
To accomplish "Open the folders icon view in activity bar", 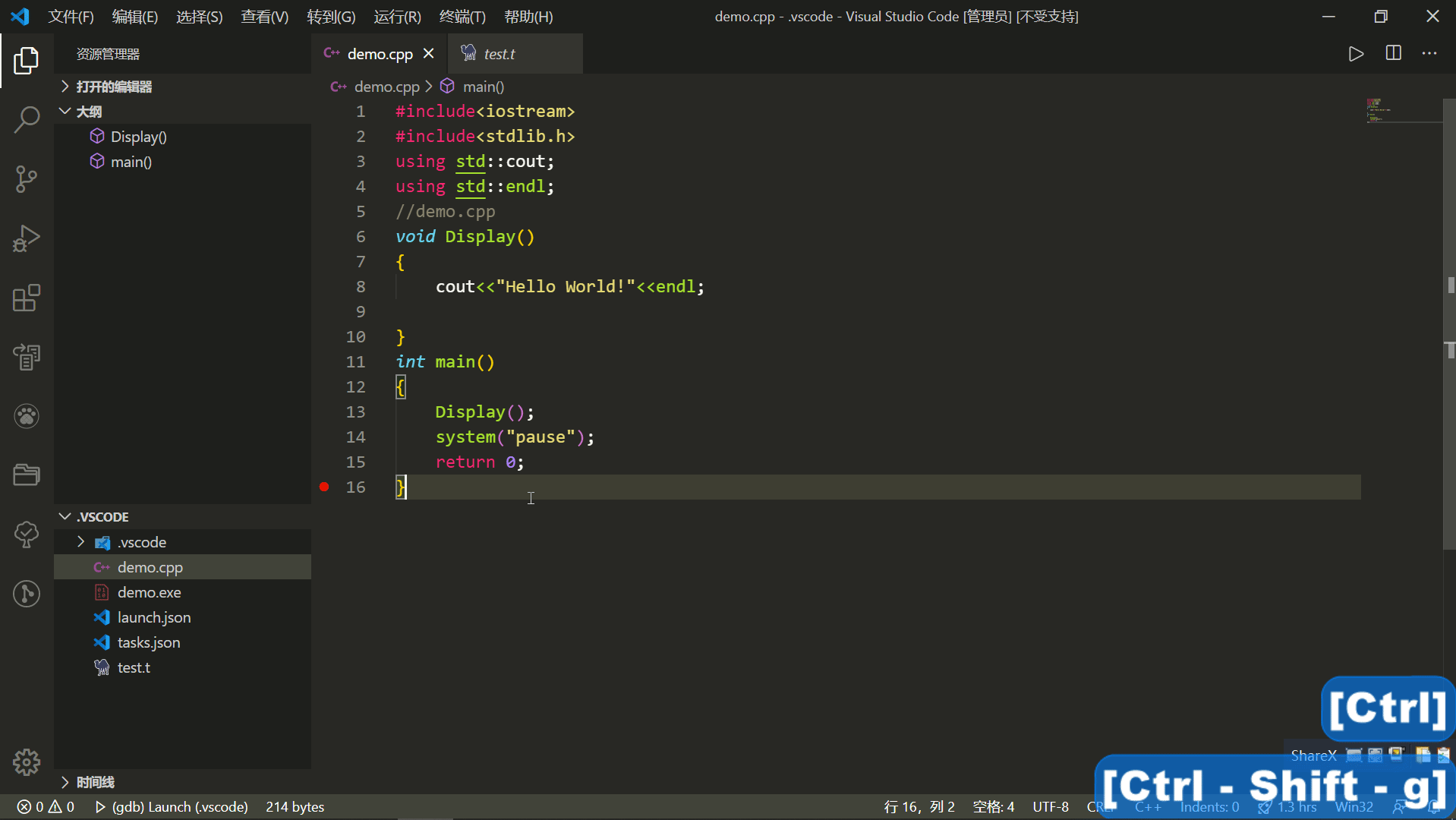I will click(27, 475).
